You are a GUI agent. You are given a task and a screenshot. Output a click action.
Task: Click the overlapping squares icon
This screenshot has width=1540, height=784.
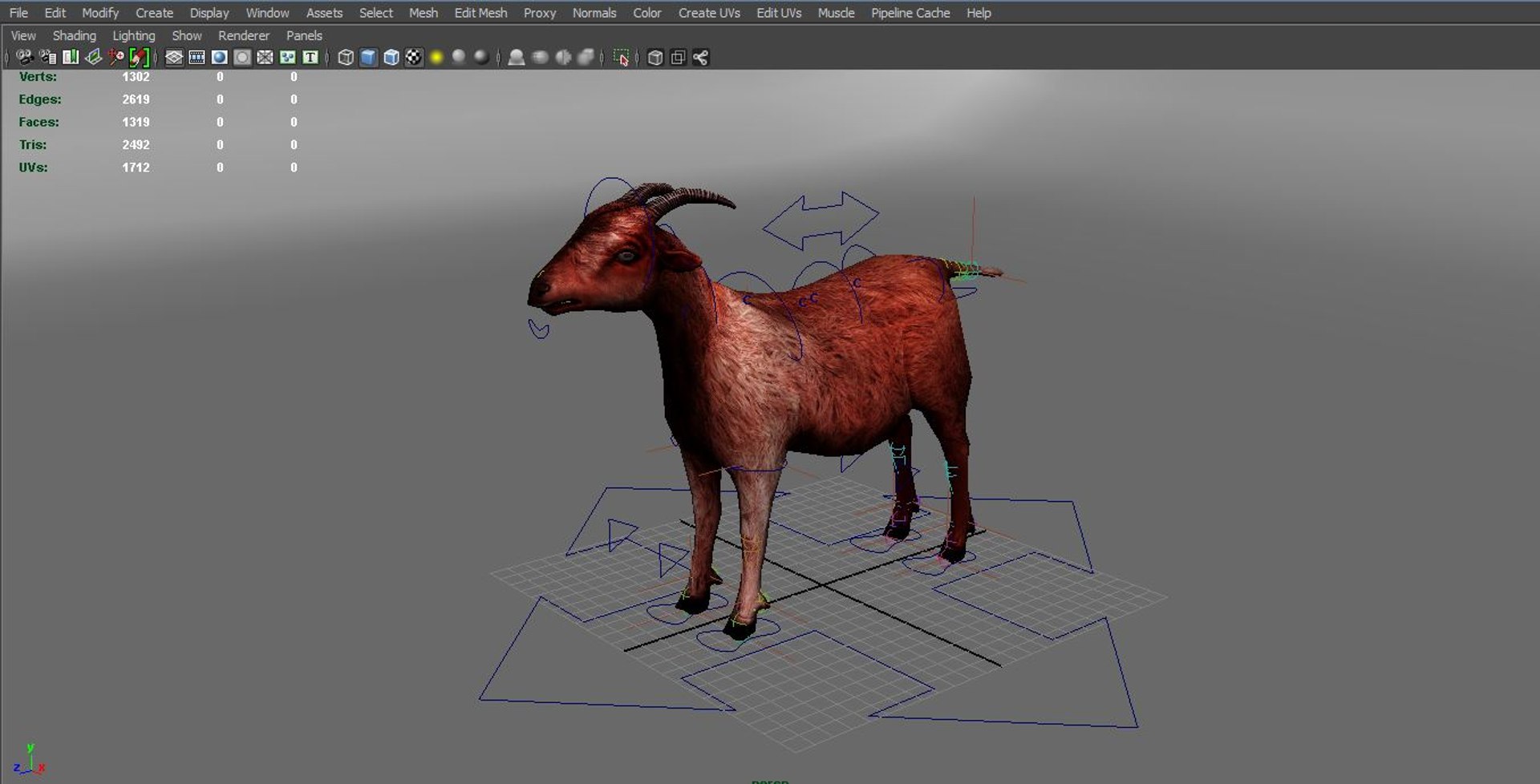click(678, 57)
